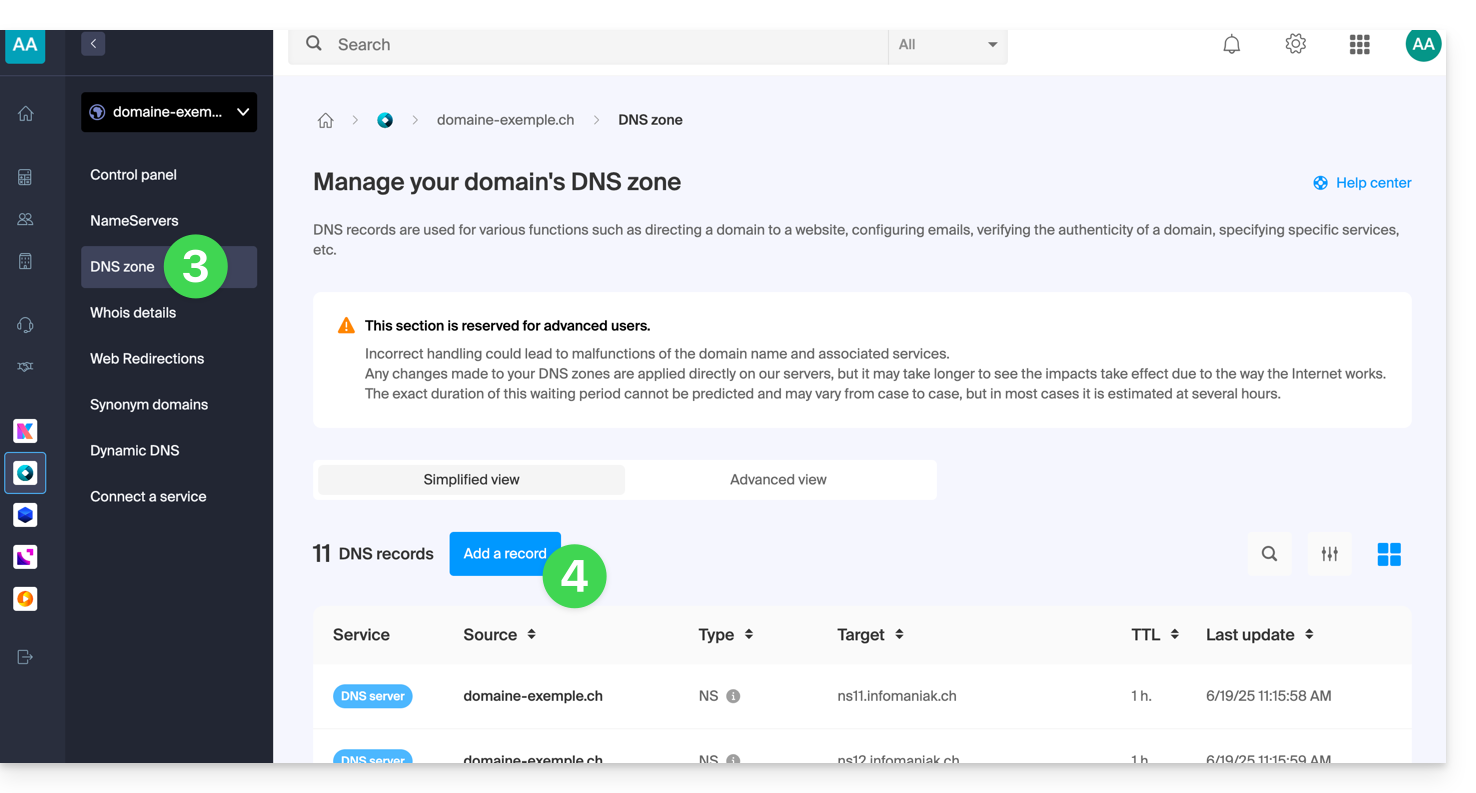Image resolution: width=1476 pixels, height=793 pixels.
Task: Collapse the sidebar with chevron button
Action: point(93,43)
